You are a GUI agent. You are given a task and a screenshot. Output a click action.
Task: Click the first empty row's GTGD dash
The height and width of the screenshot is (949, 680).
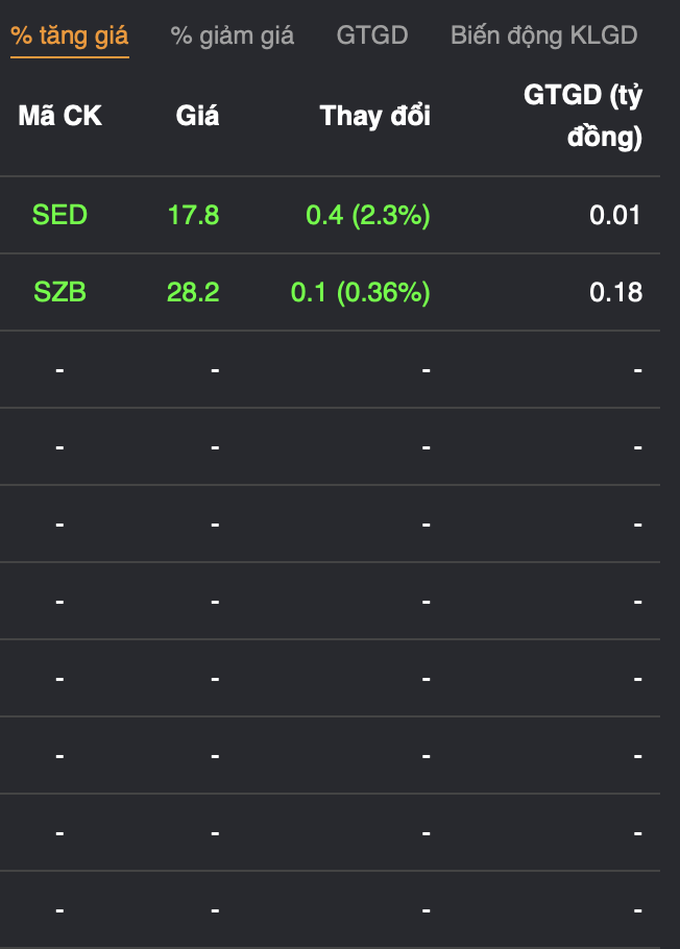[x=638, y=370]
